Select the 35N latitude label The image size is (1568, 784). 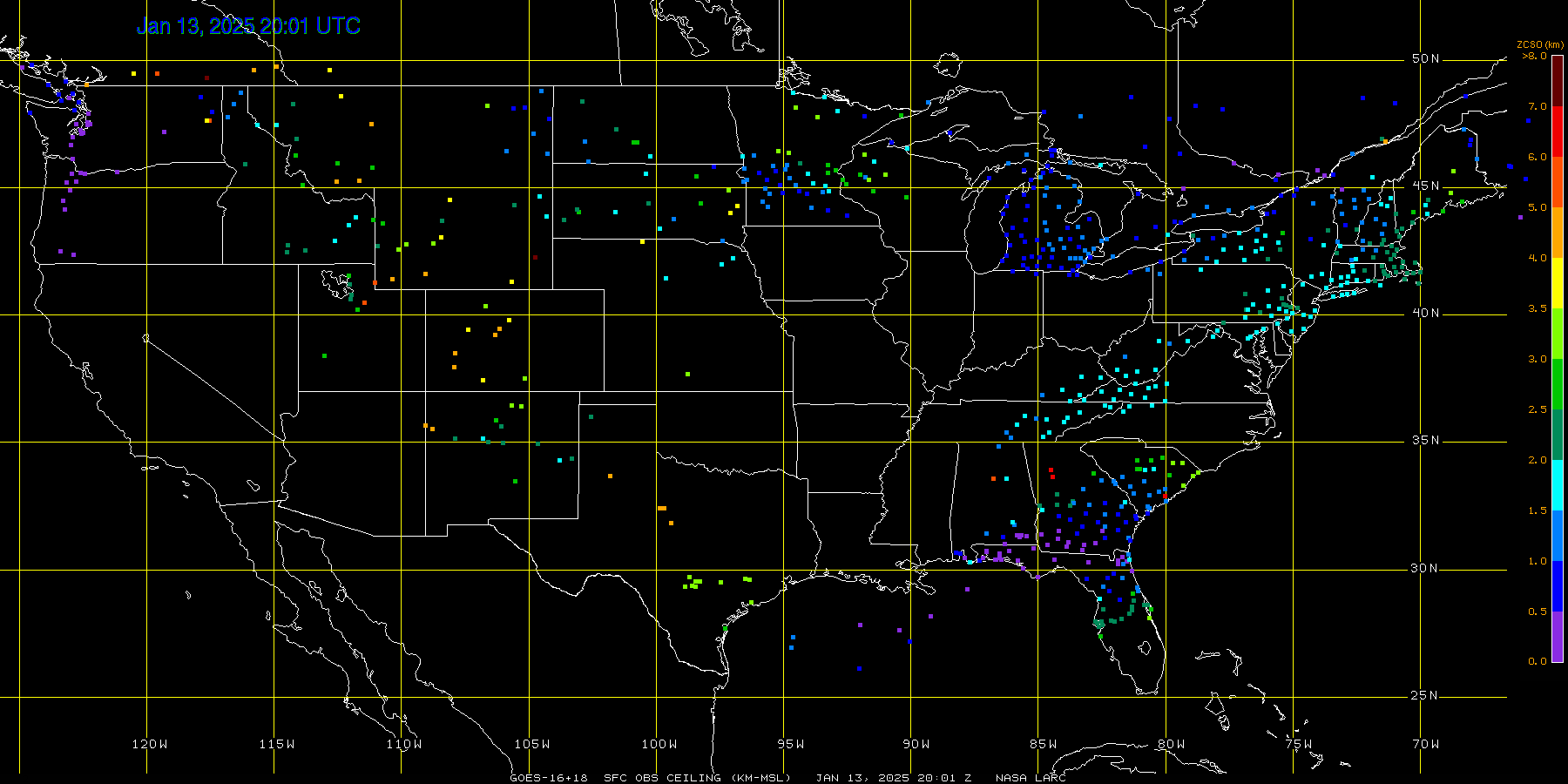pyautogui.click(x=1425, y=440)
